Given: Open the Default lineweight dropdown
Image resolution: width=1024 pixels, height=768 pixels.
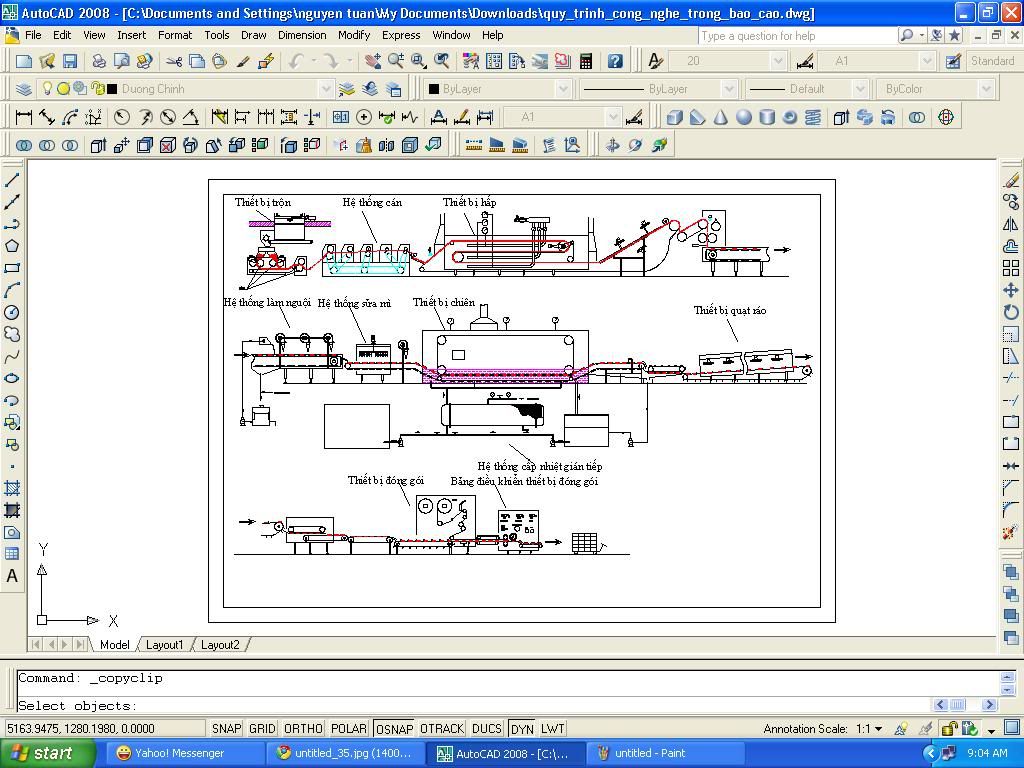Looking at the screenshot, I should [x=860, y=89].
